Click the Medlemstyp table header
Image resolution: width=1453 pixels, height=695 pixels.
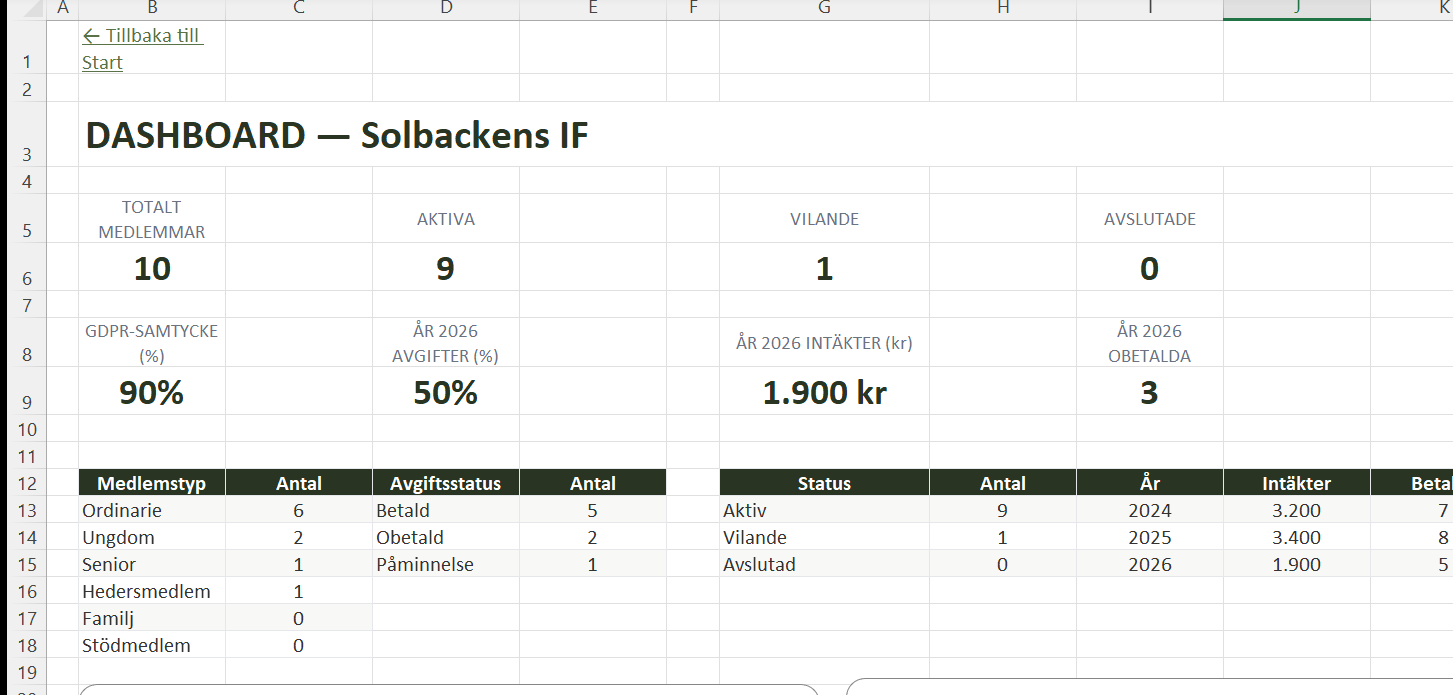point(152,483)
